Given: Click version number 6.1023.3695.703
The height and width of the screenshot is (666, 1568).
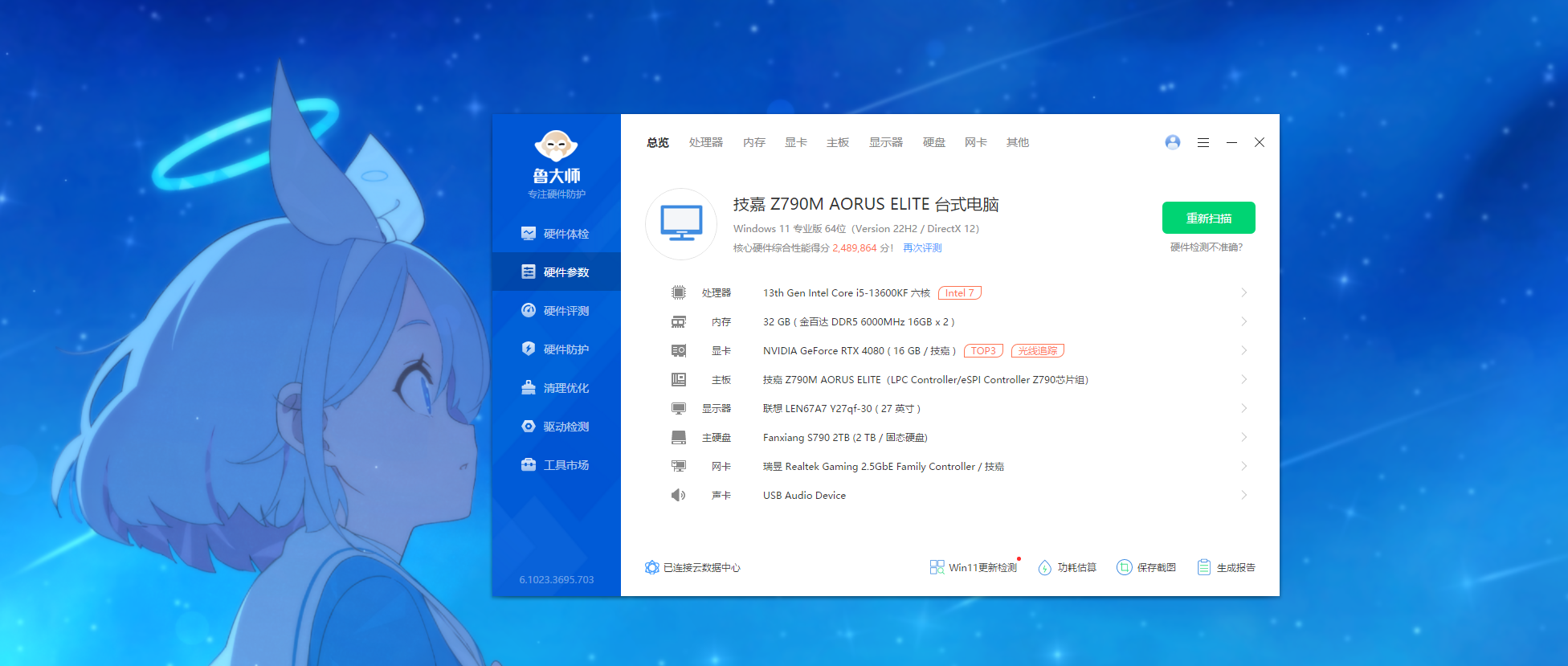Looking at the screenshot, I should [557, 580].
